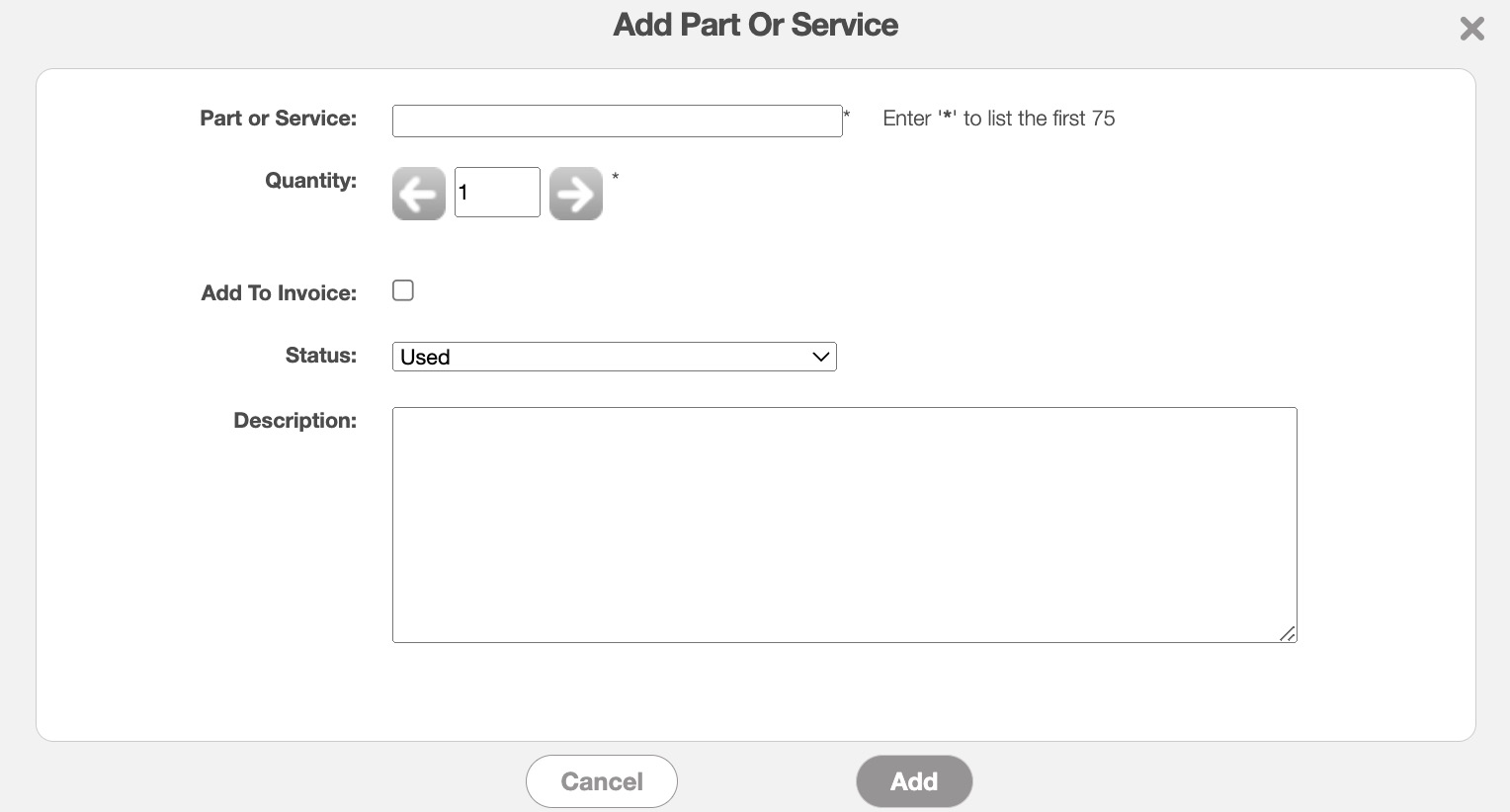Close the Add Part Or Service dialog
This screenshot has width=1510, height=812.
click(x=1471, y=29)
